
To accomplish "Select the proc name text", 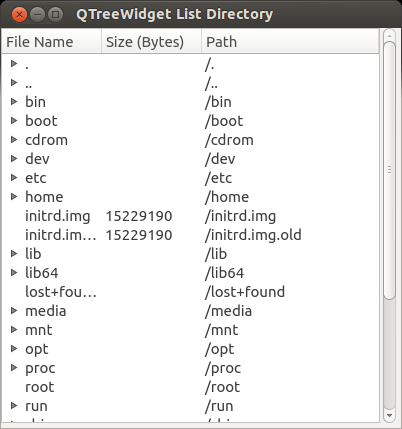I will pyautogui.click(x=40, y=368).
